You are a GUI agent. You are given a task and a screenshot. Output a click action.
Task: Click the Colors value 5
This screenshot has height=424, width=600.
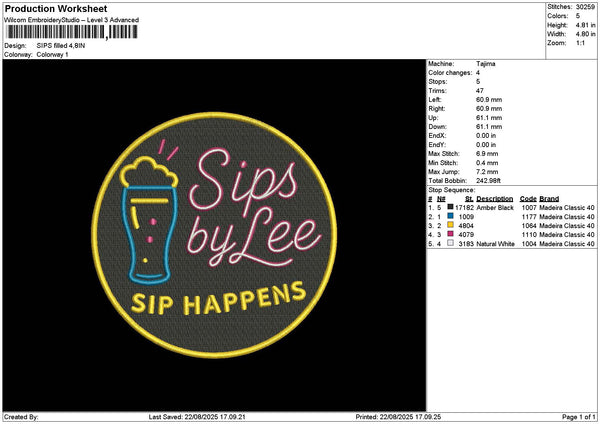pos(578,16)
